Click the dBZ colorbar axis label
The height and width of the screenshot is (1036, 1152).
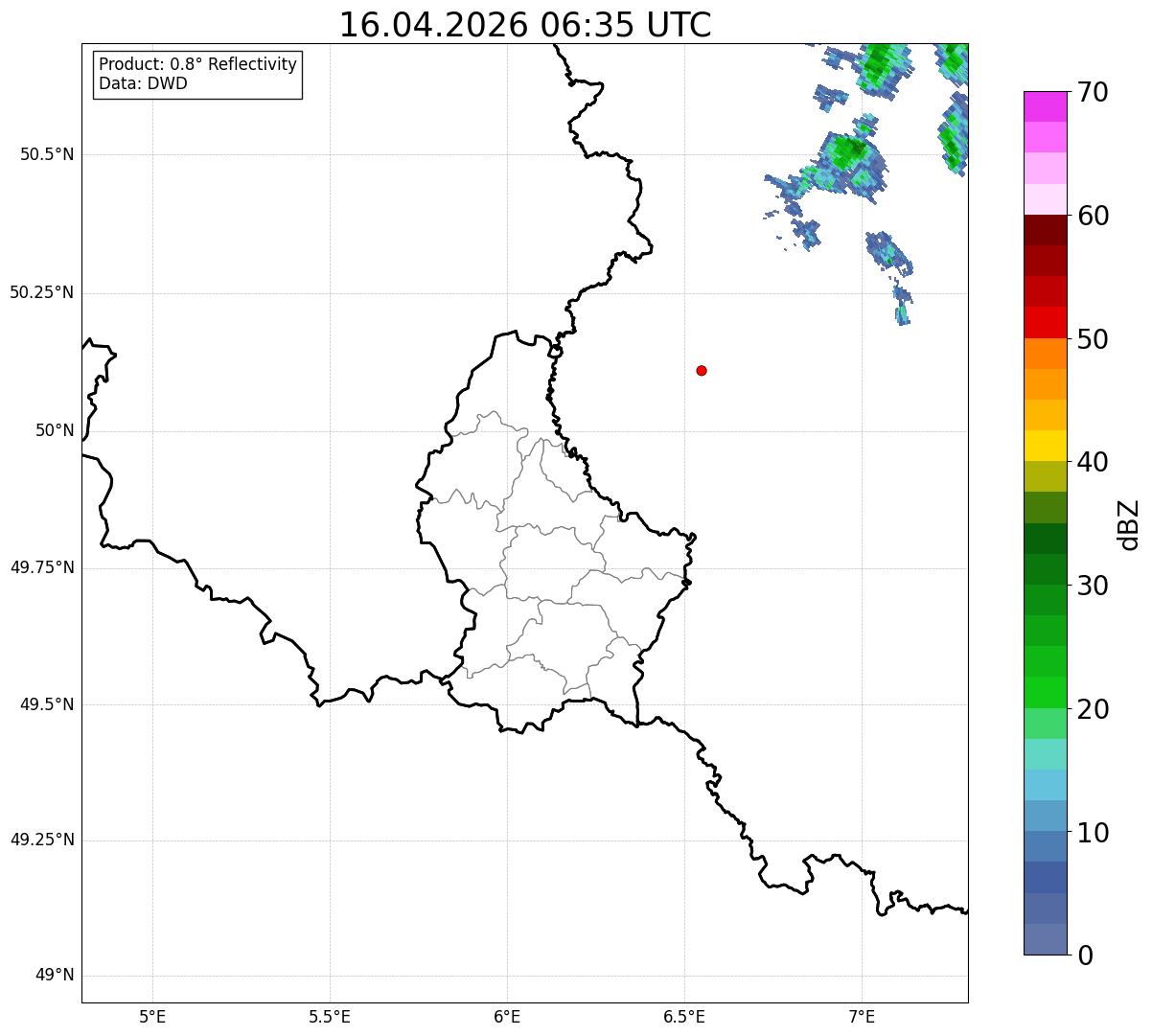(1130, 523)
